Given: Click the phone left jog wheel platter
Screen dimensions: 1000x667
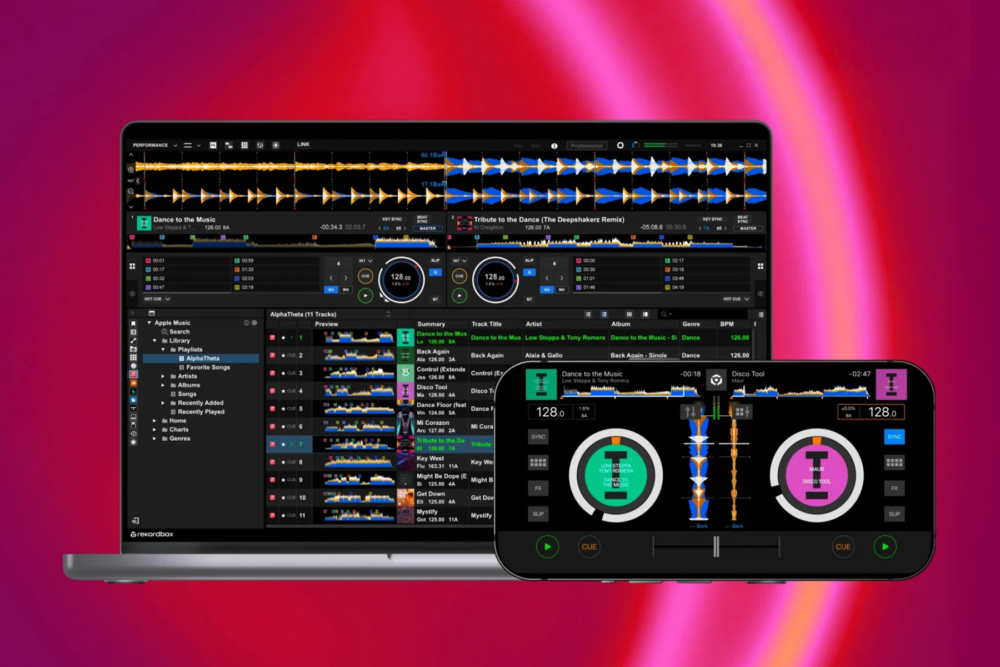Looking at the screenshot, I should point(615,475).
